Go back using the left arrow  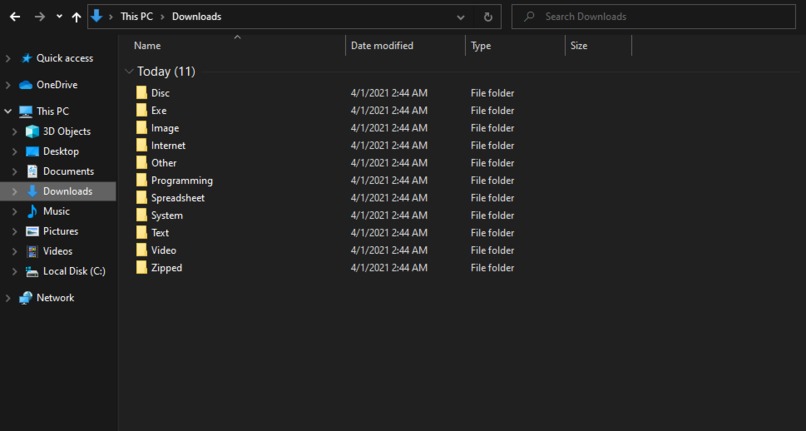pyautogui.click(x=15, y=16)
